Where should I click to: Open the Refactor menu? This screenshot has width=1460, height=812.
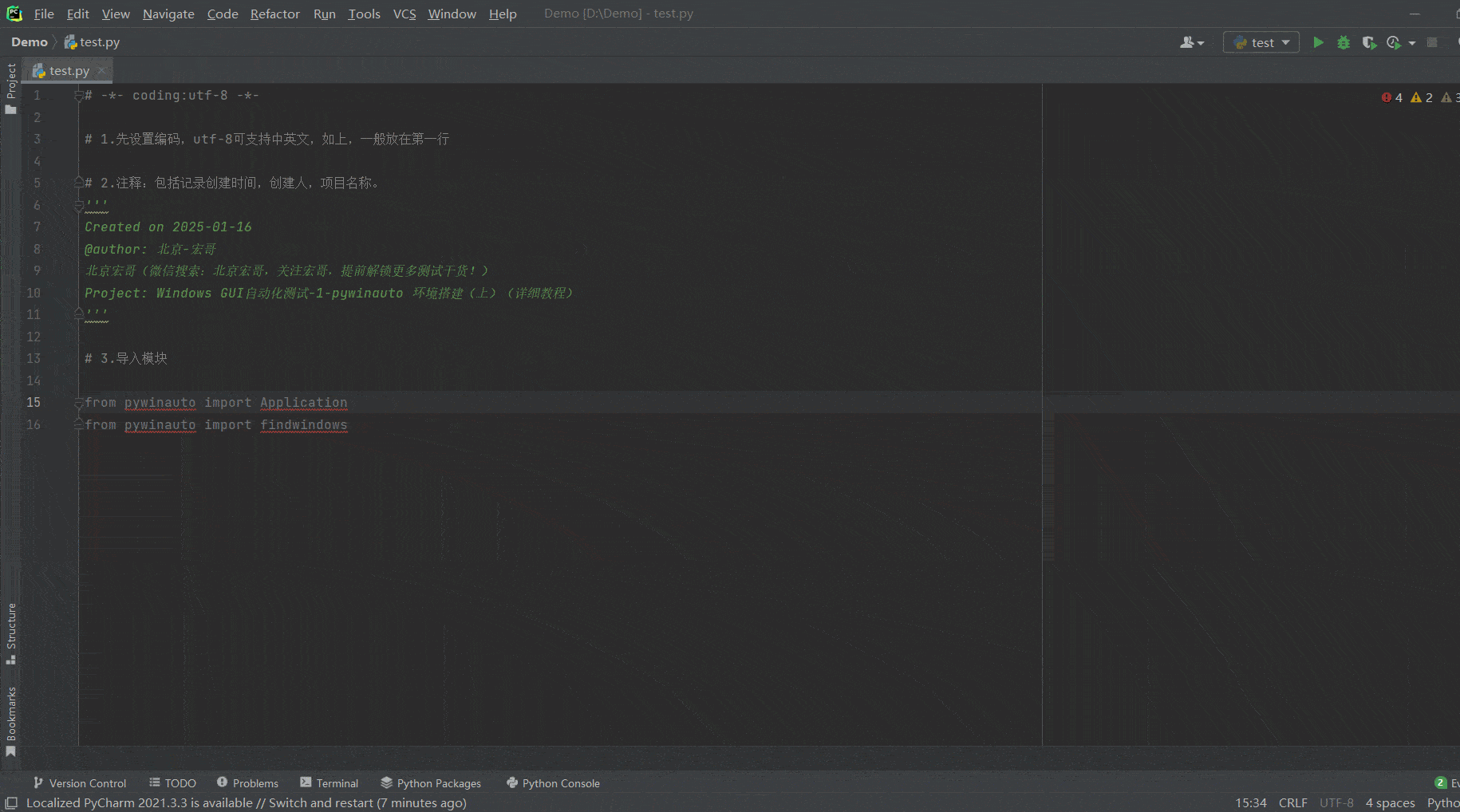coord(275,14)
